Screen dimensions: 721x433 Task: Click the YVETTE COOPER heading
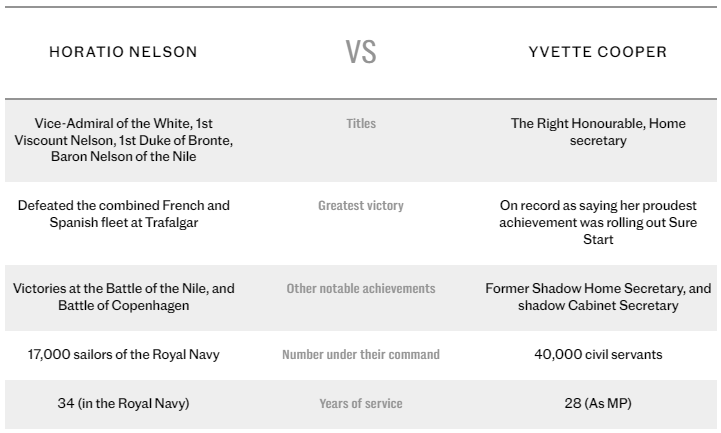coord(598,52)
